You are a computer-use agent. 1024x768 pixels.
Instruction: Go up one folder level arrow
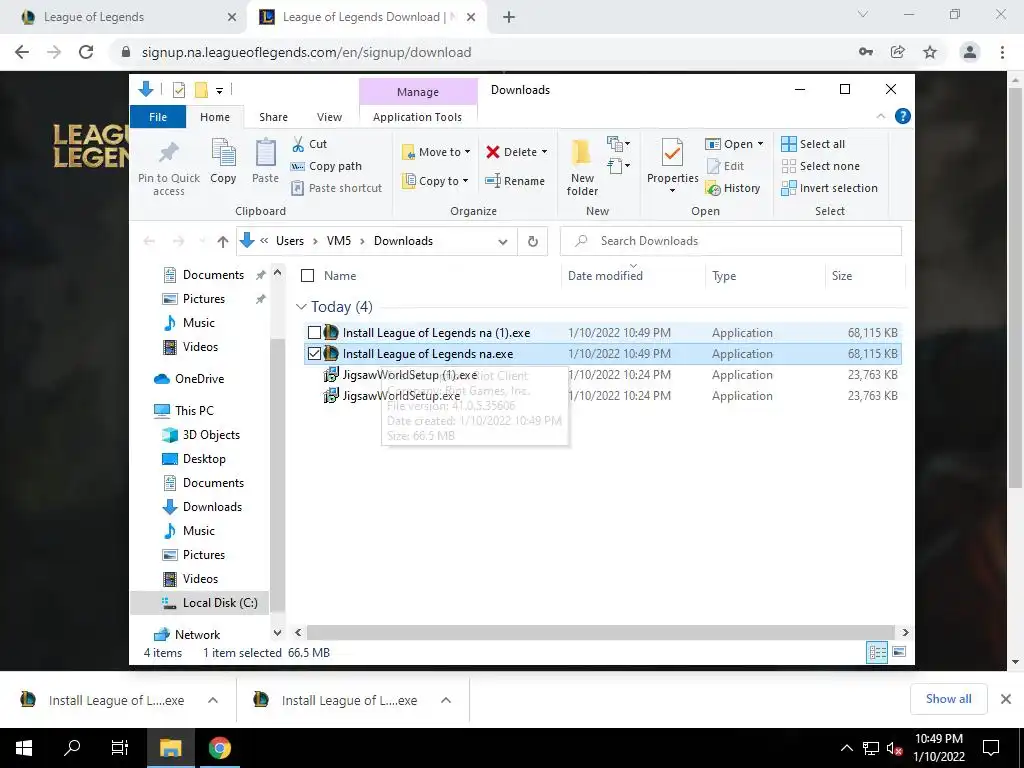pyautogui.click(x=223, y=242)
